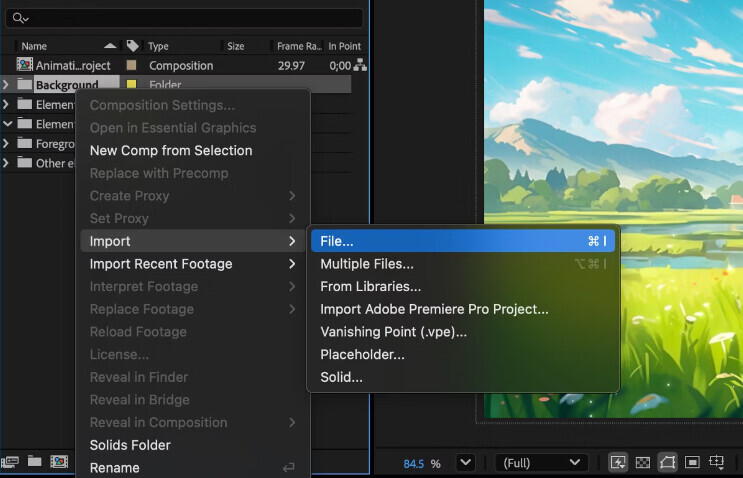Choose Multiple Files... in the submenu
Viewport: 743px width, 478px height.
coord(367,264)
